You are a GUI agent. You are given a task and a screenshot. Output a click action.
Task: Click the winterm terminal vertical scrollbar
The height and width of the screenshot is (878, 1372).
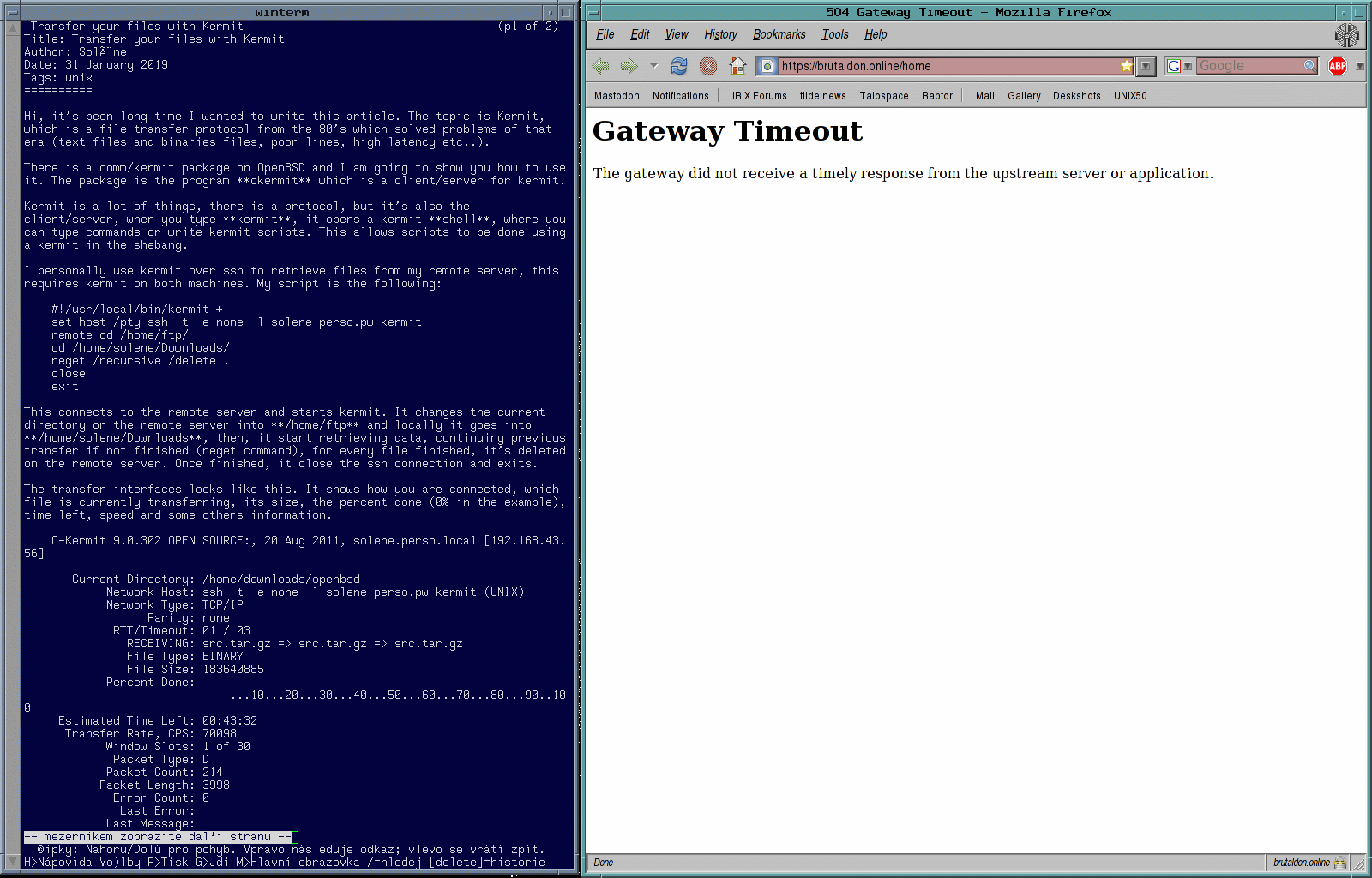coord(13,429)
